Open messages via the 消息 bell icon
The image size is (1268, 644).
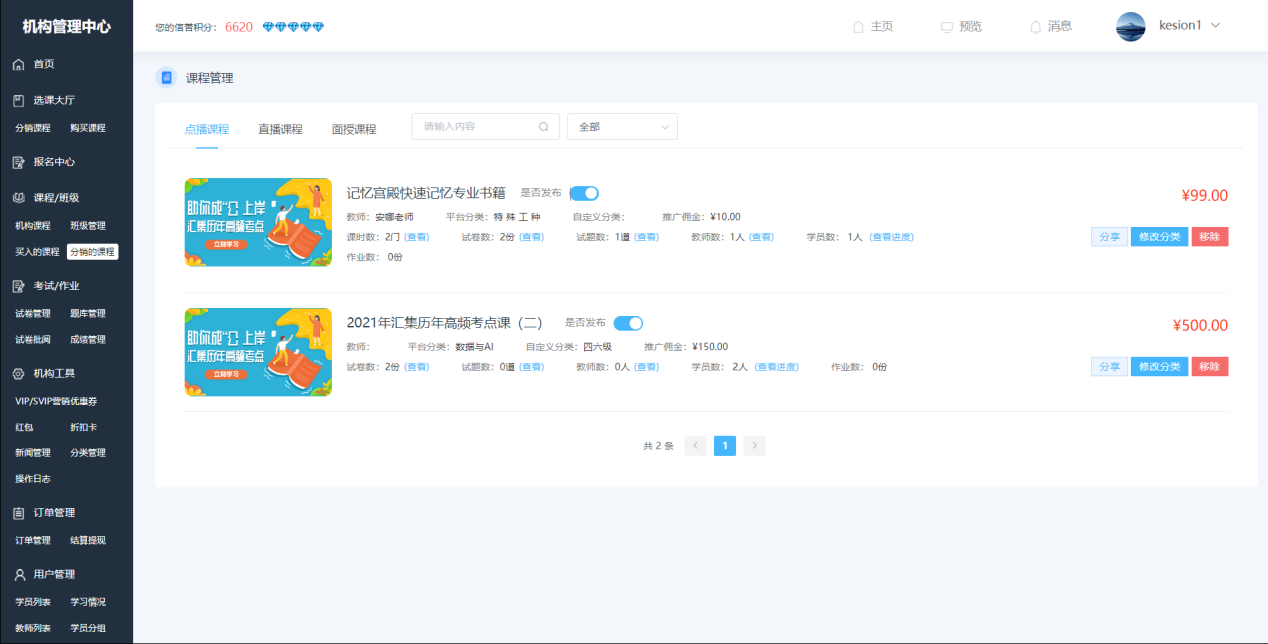(1035, 26)
